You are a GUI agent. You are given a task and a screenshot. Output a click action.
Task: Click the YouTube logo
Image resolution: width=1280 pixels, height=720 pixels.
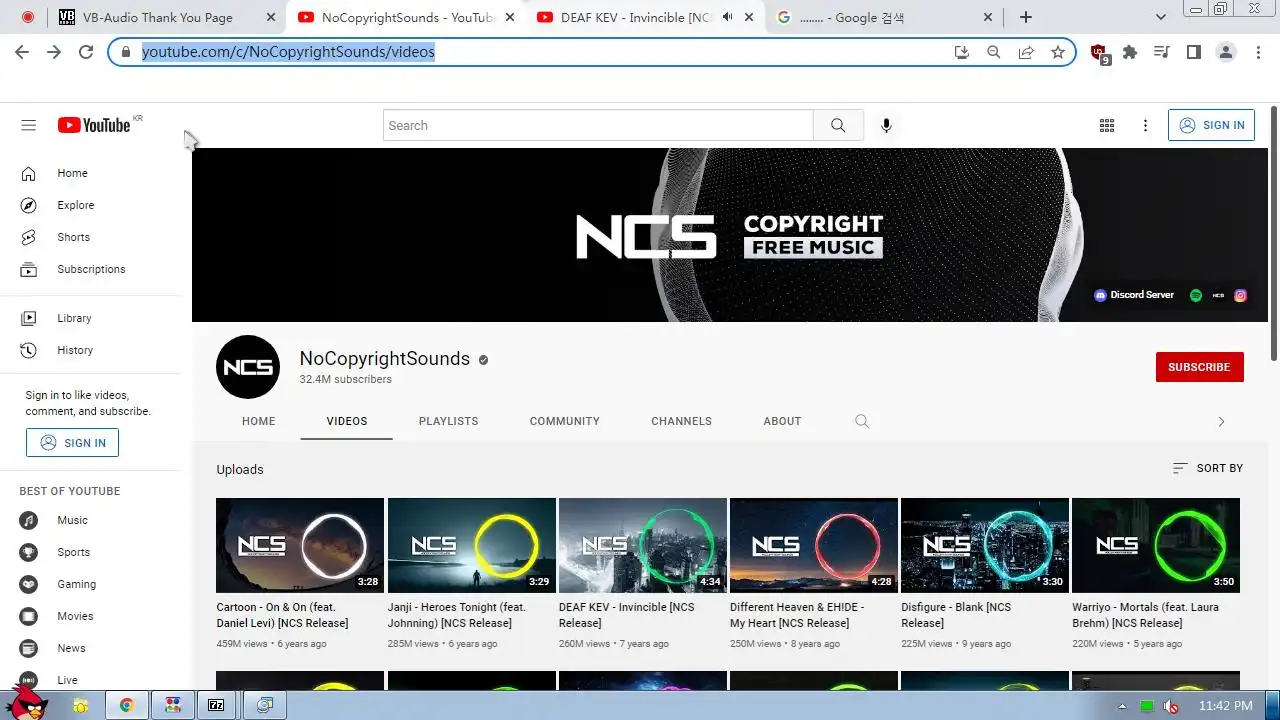tap(94, 125)
